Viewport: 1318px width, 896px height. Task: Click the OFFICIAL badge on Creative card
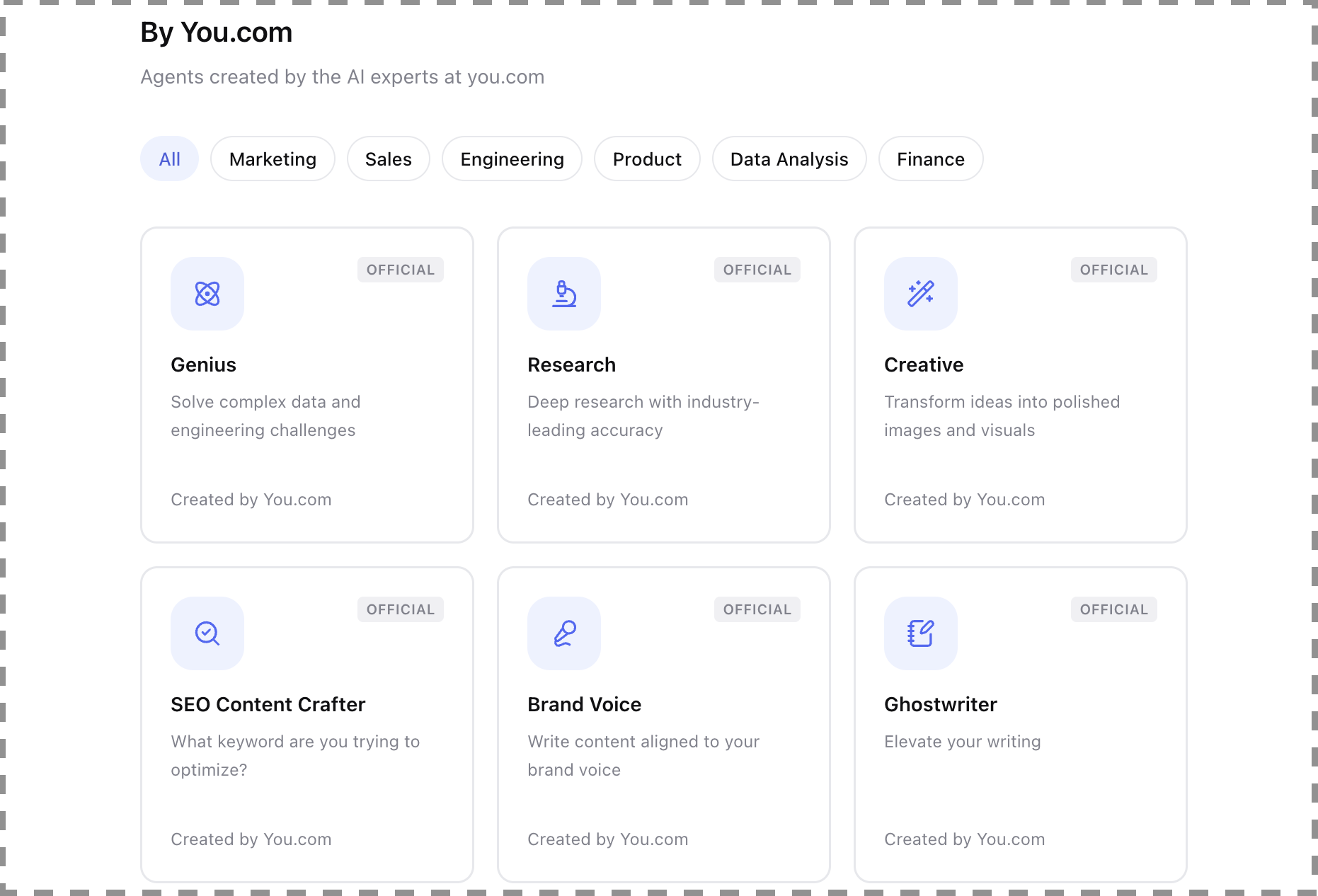1114,270
